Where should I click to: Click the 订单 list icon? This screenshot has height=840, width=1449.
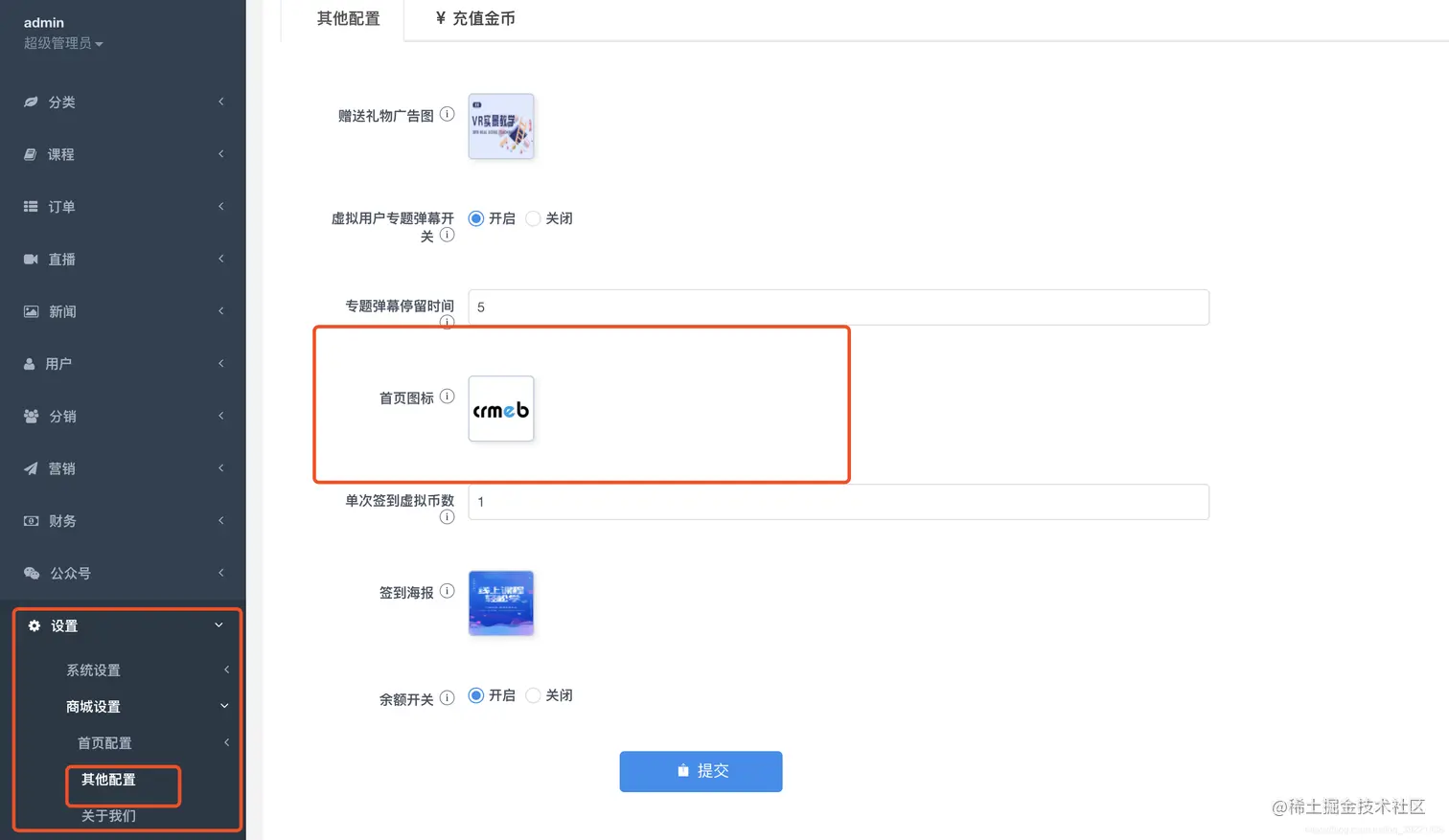30,206
